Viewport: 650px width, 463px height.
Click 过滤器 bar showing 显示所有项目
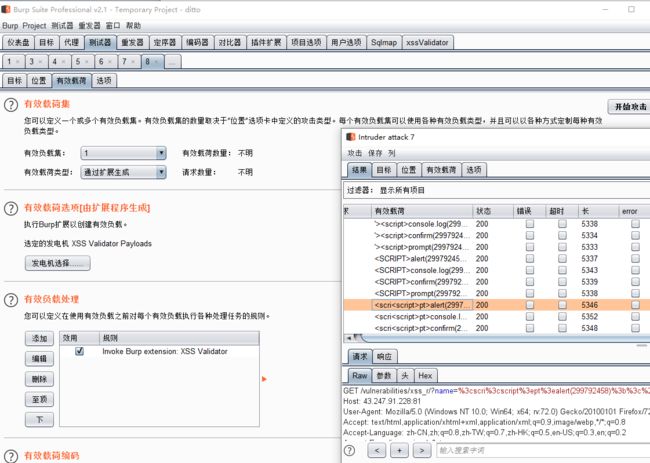497,190
